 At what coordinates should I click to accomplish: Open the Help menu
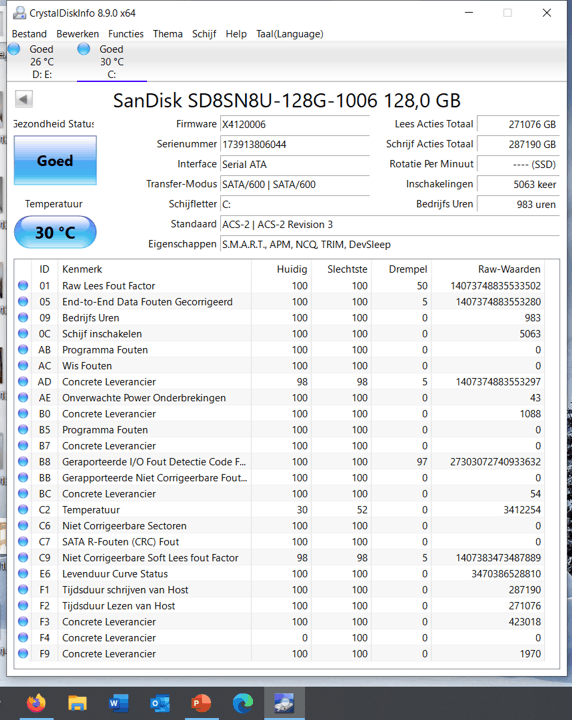[x=236, y=34]
